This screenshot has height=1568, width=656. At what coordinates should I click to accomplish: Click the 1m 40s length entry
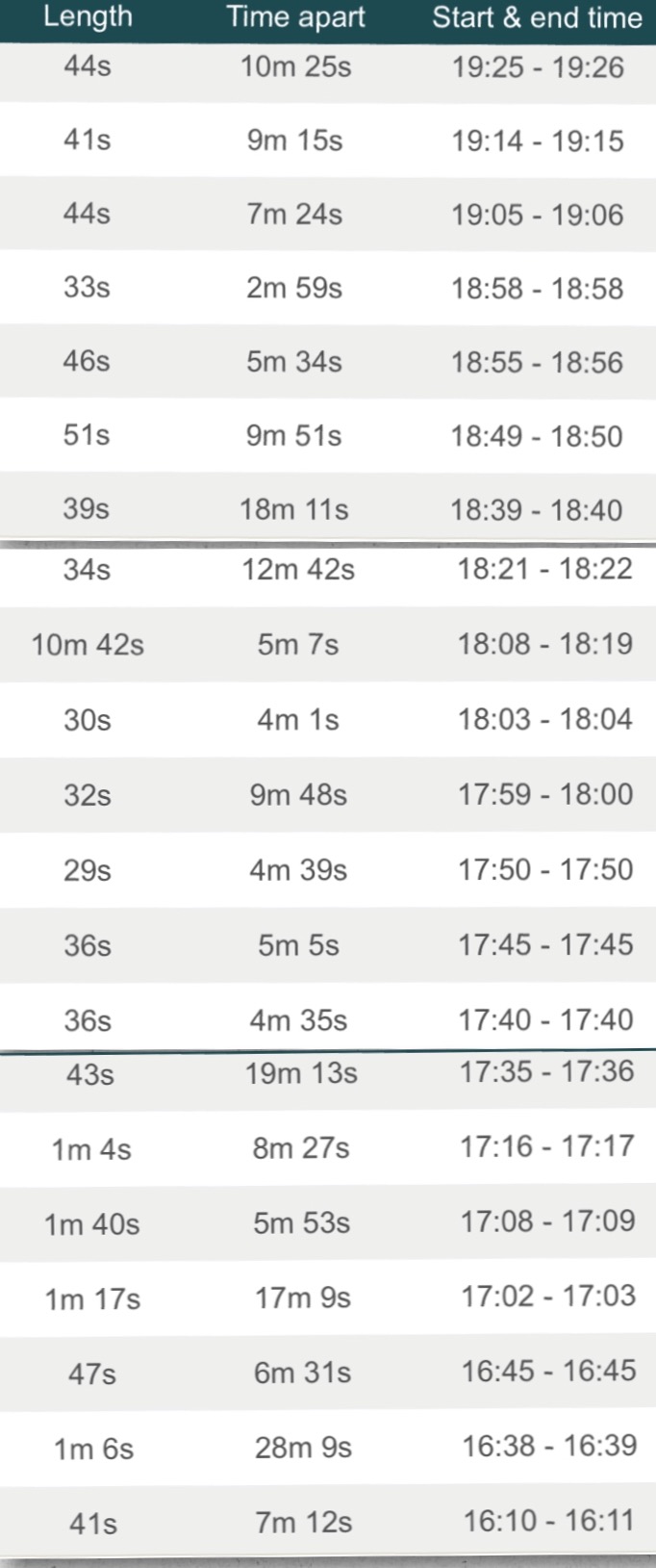[91, 1224]
